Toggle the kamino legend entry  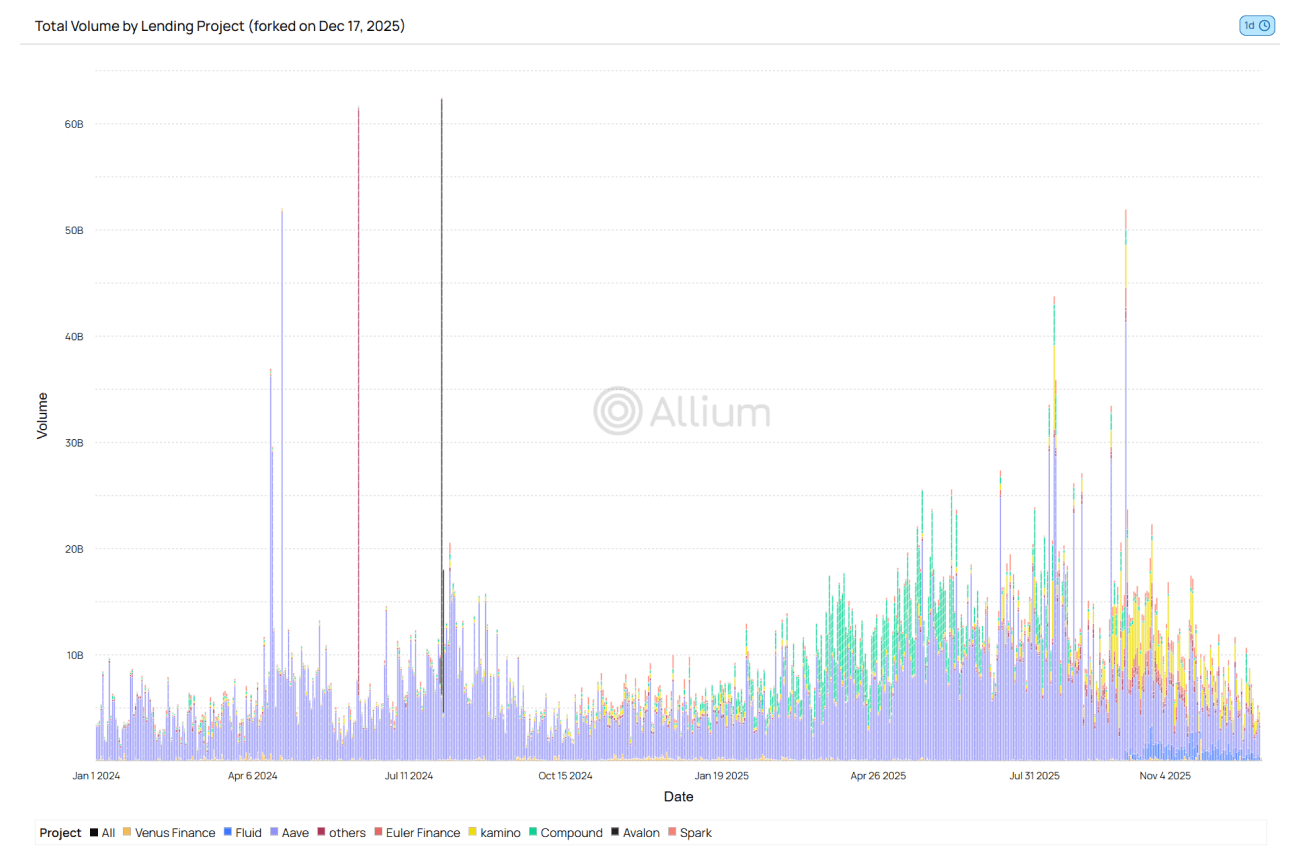[x=494, y=833]
